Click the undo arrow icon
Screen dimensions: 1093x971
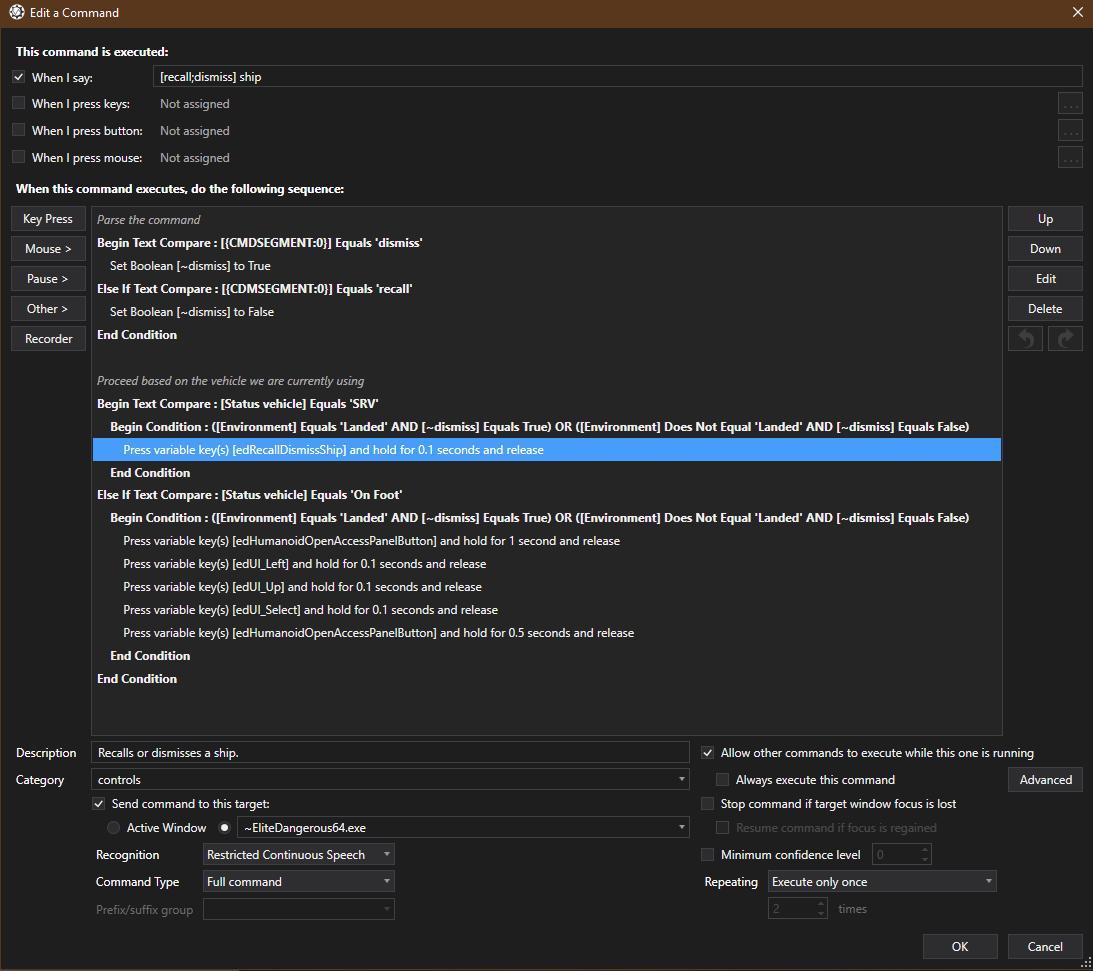click(1025, 339)
